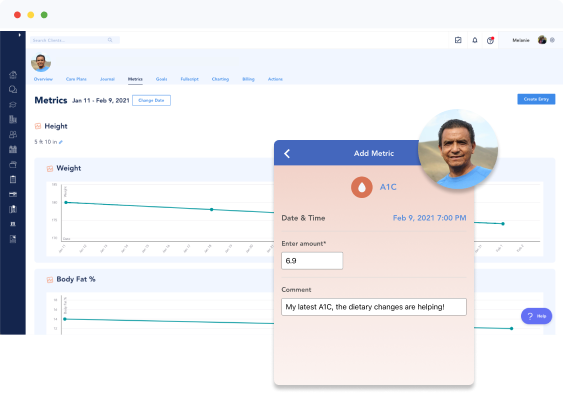Click the pencil icon next to height

[61, 142]
